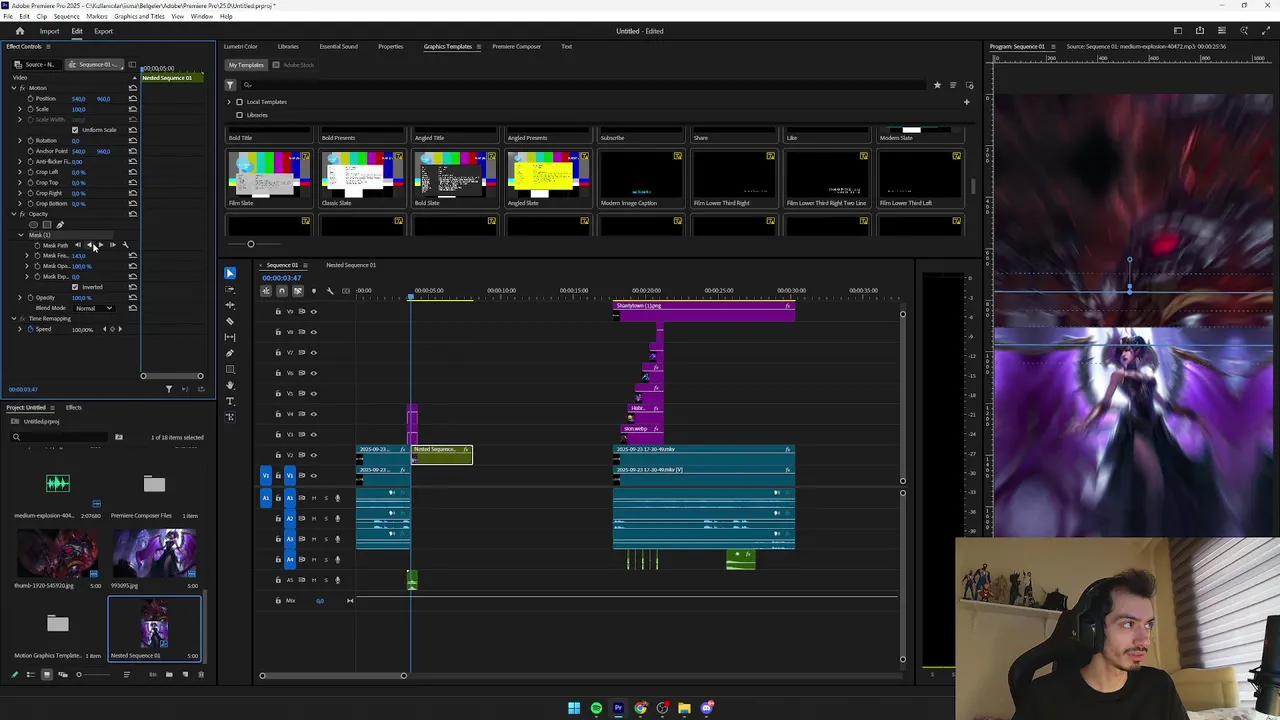Open Spotify from Windows taskbar
1280x720 pixels.
click(596, 708)
